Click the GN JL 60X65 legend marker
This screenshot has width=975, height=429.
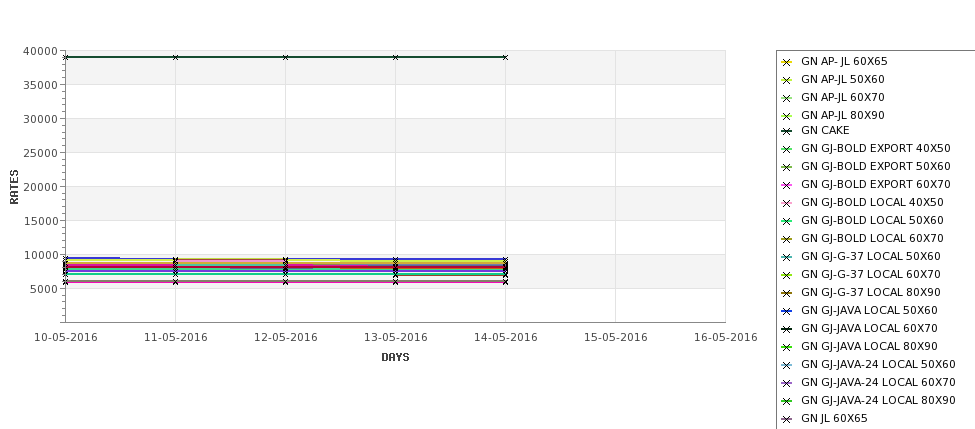pos(786,420)
